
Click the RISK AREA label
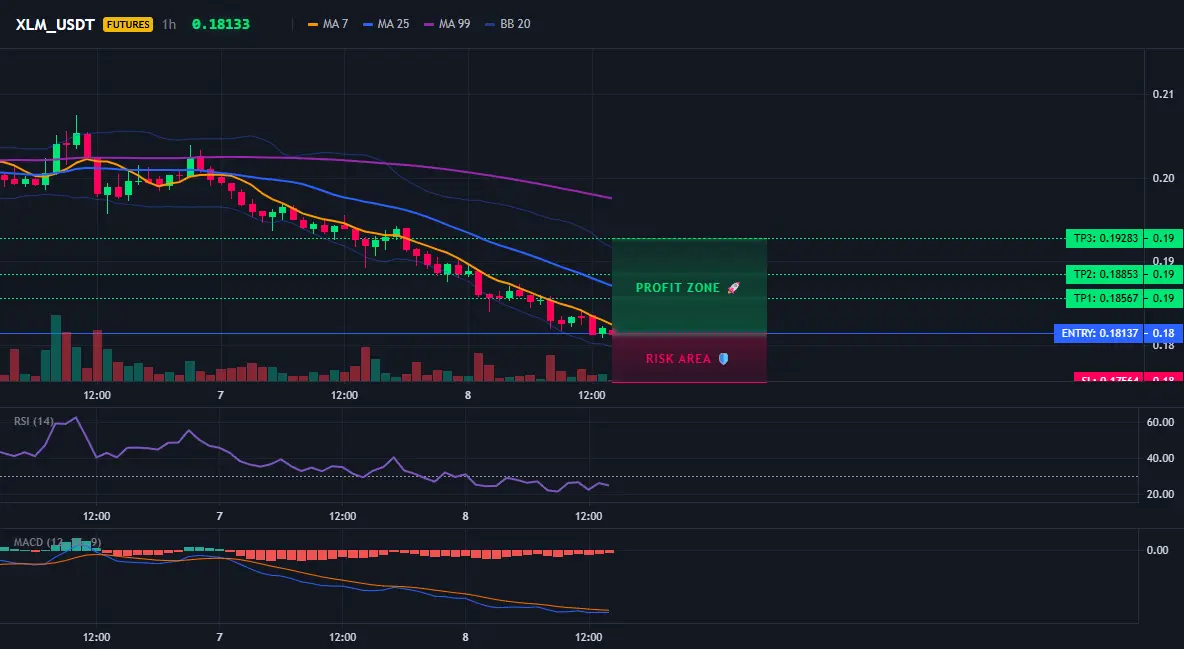pos(678,359)
